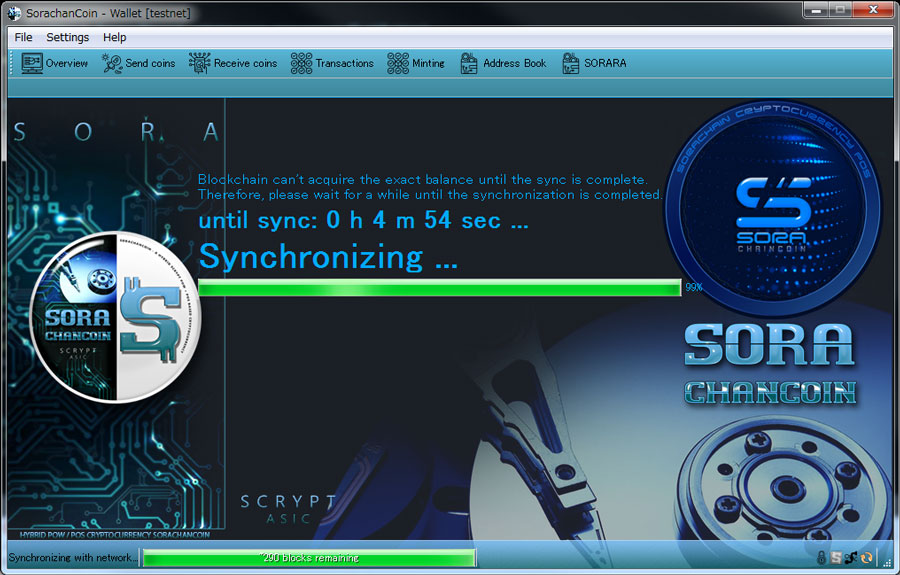Open Send coins page label
This screenshot has height=575, width=900.
pos(150,63)
